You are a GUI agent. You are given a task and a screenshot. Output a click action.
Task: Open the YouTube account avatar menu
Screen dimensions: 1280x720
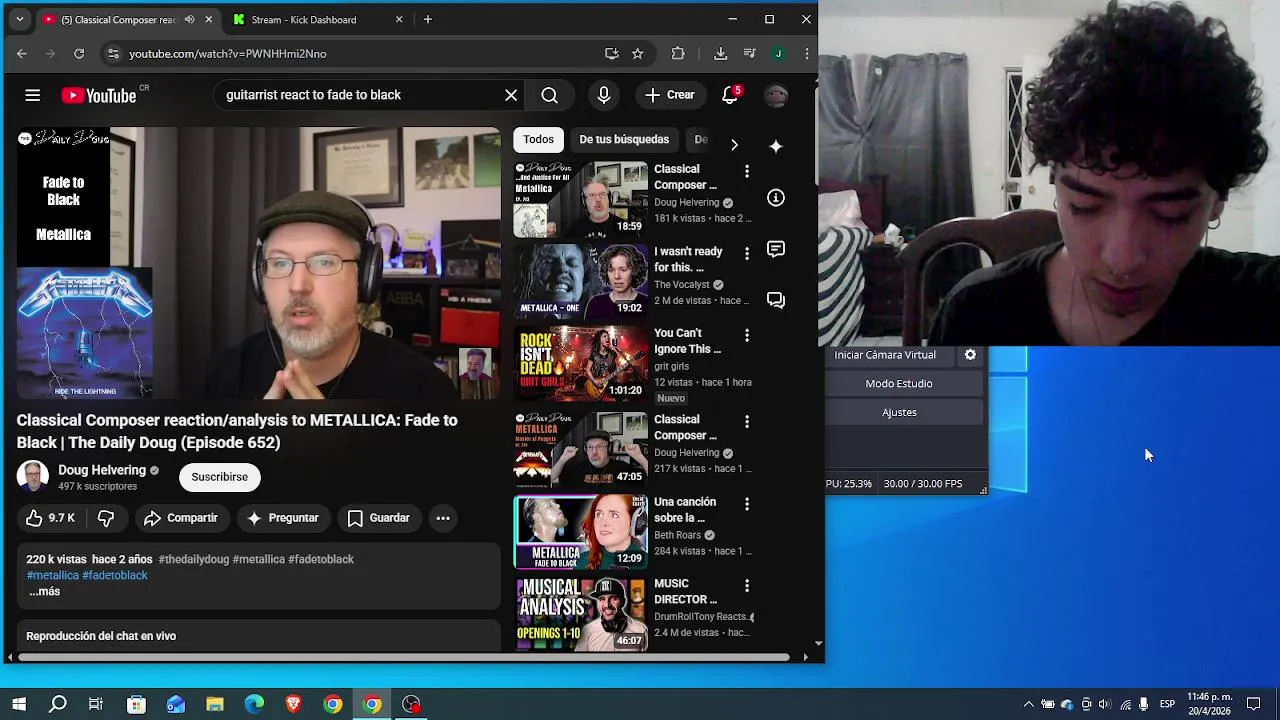[x=776, y=95]
